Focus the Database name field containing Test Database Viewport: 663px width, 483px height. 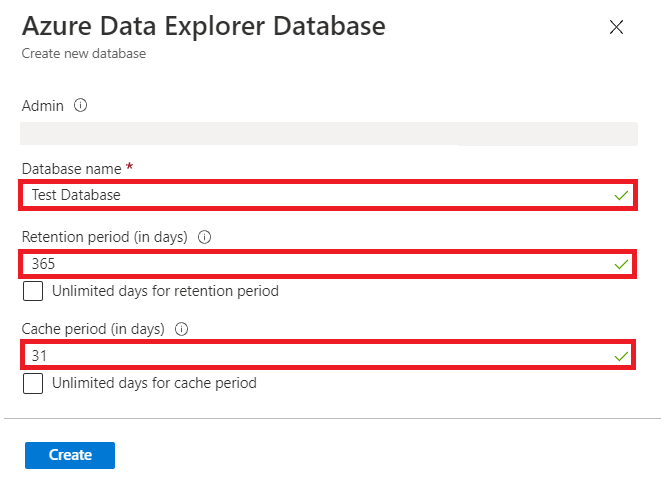click(328, 195)
